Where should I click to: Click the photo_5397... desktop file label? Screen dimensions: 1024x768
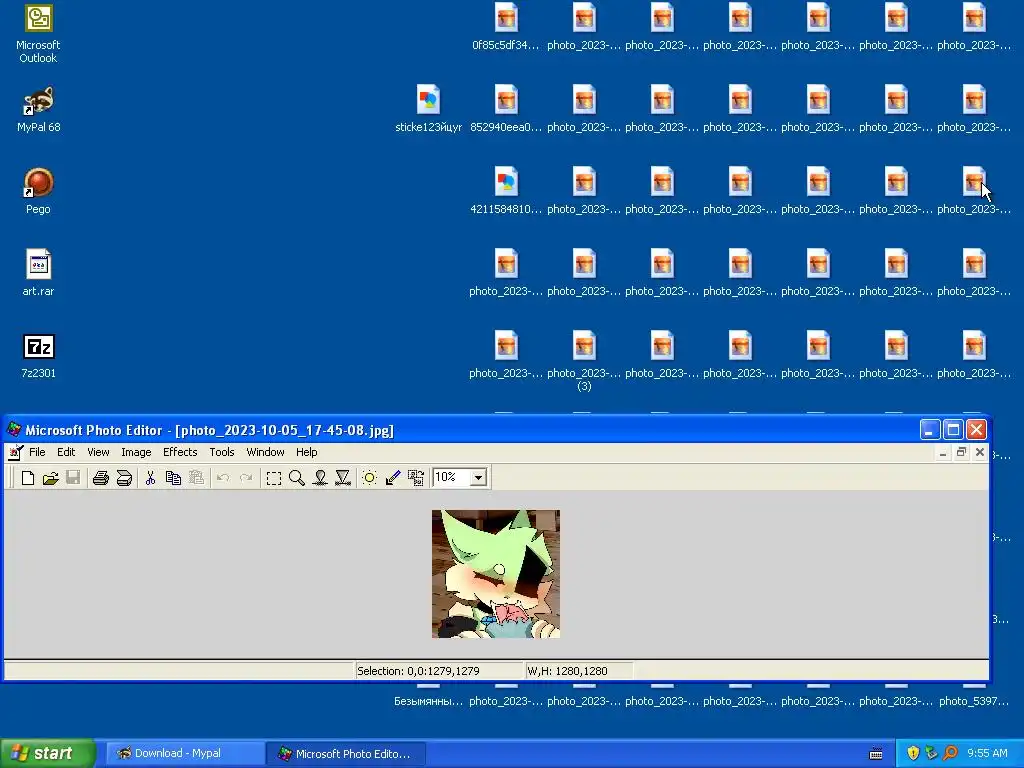974,701
